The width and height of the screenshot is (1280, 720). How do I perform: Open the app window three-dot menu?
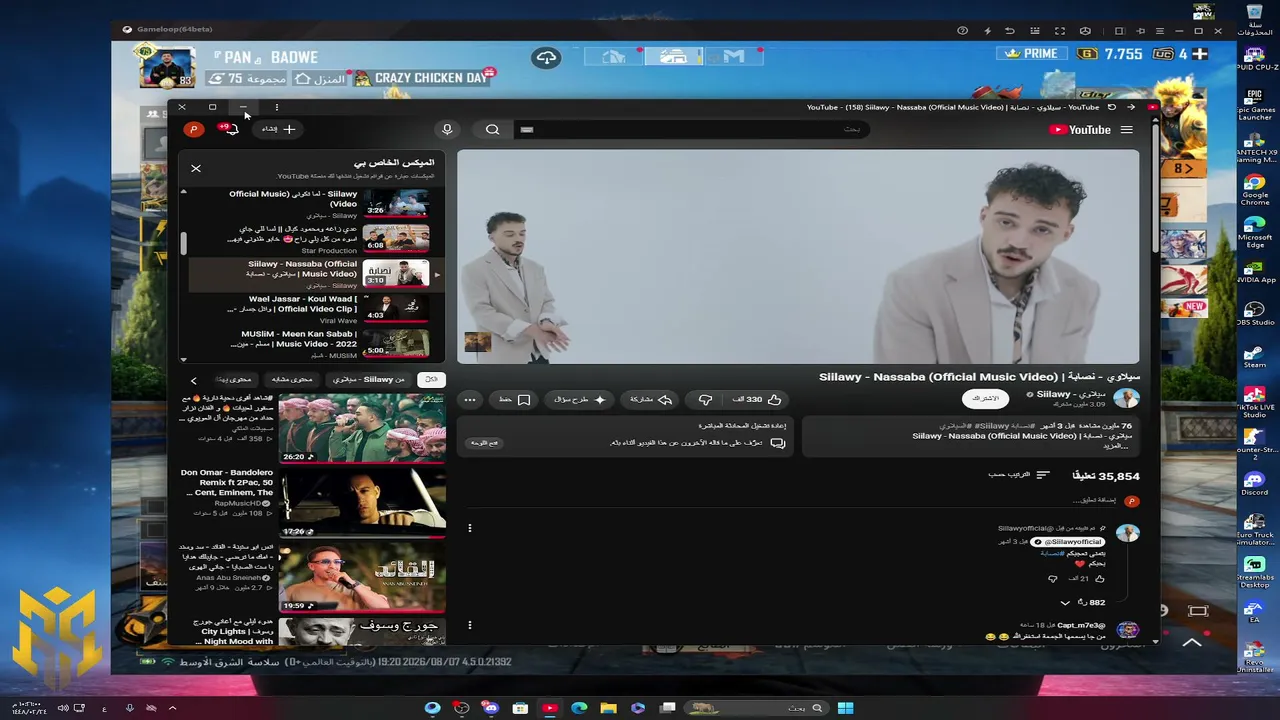tap(276, 107)
